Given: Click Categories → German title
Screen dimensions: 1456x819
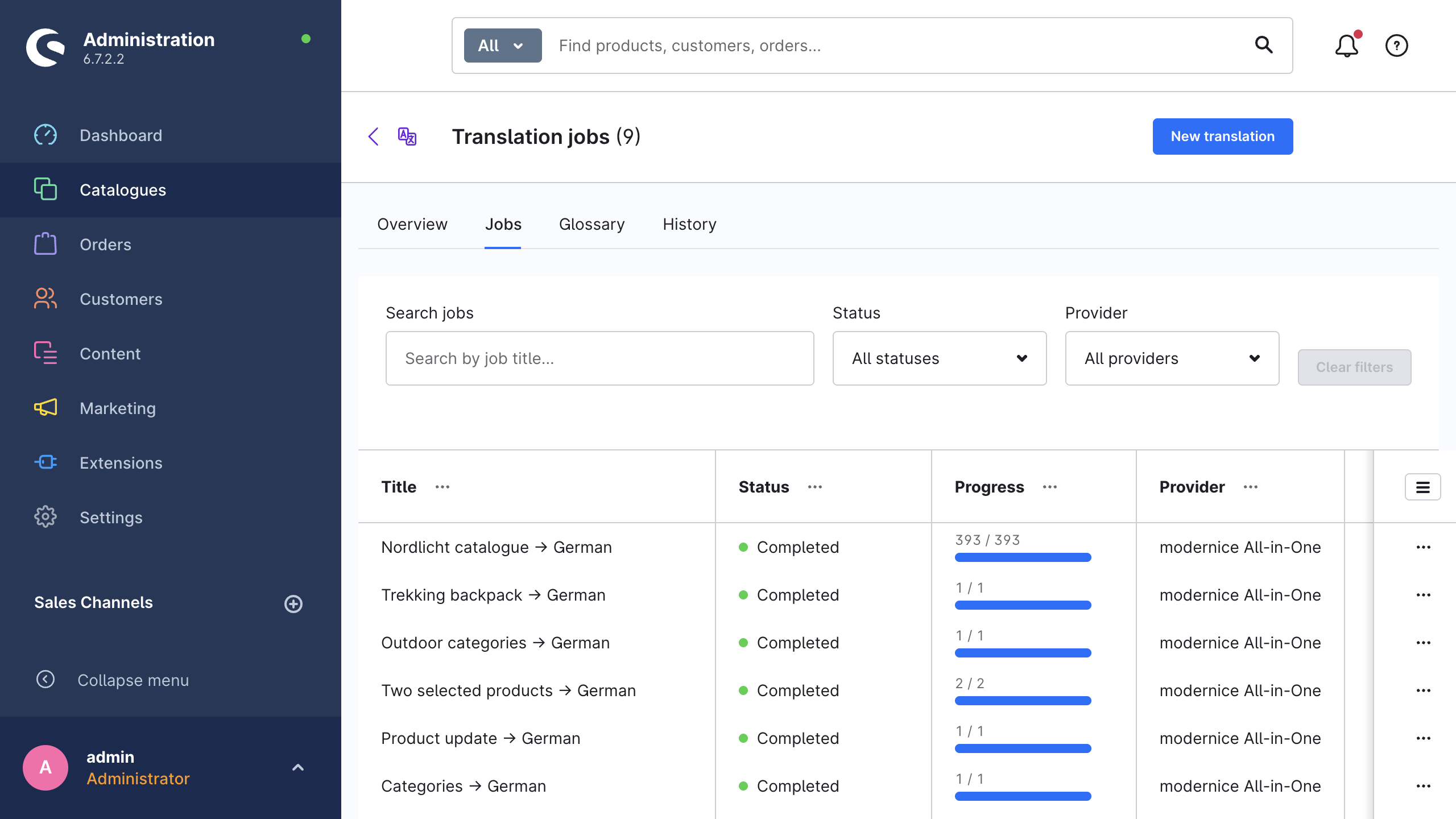Looking at the screenshot, I should pyautogui.click(x=464, y=786).
